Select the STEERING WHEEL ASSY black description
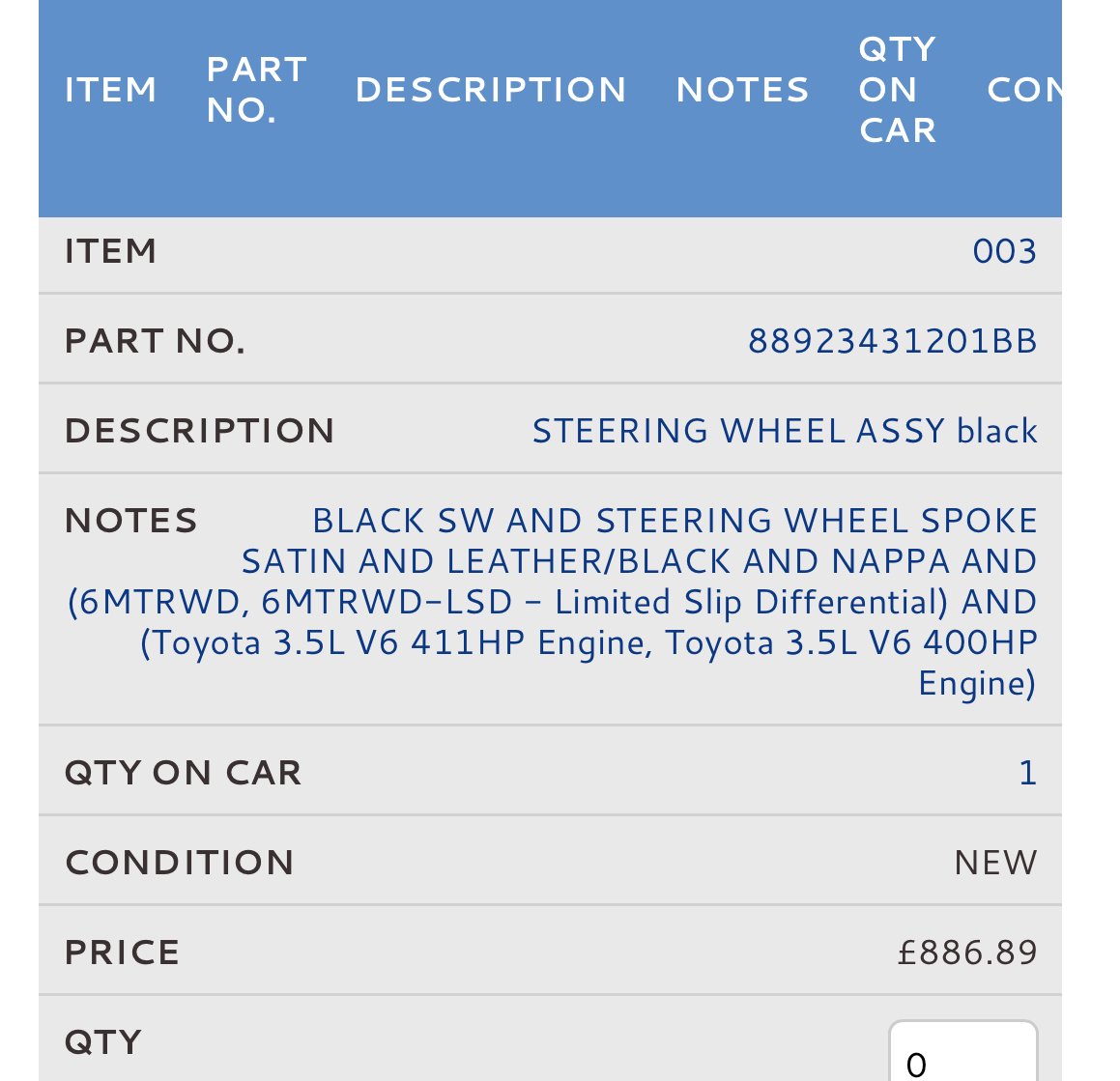The width and height of the screenshot is (1120, 1081). [x=784, y=431]
